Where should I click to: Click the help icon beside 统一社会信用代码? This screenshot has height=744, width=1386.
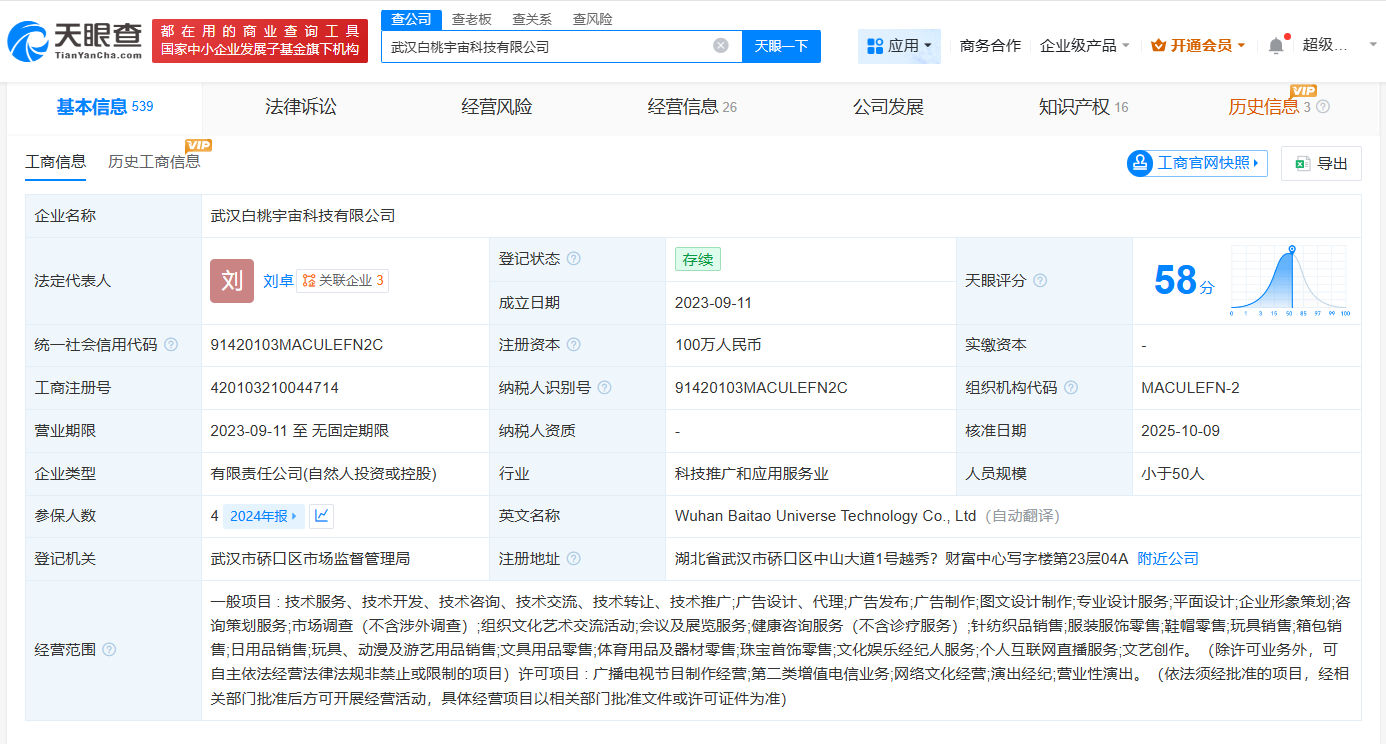(170, 344)
